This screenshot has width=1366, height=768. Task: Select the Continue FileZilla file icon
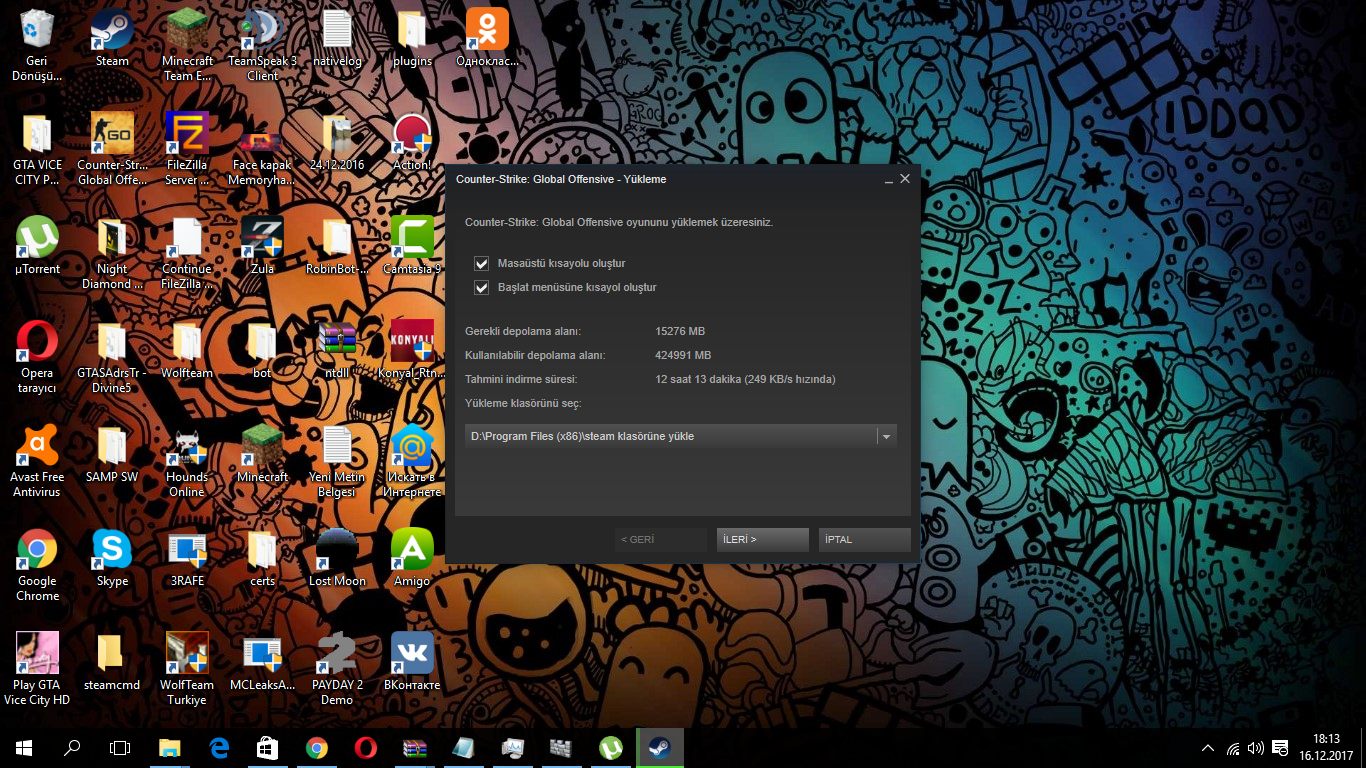pos(187,253)
